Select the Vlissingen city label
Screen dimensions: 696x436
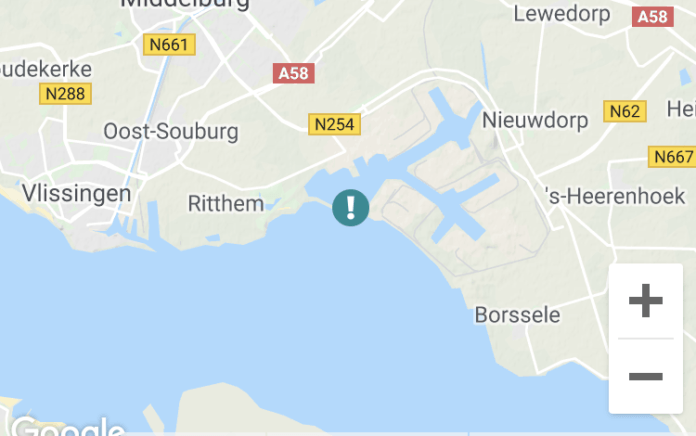tap(76, 194)
